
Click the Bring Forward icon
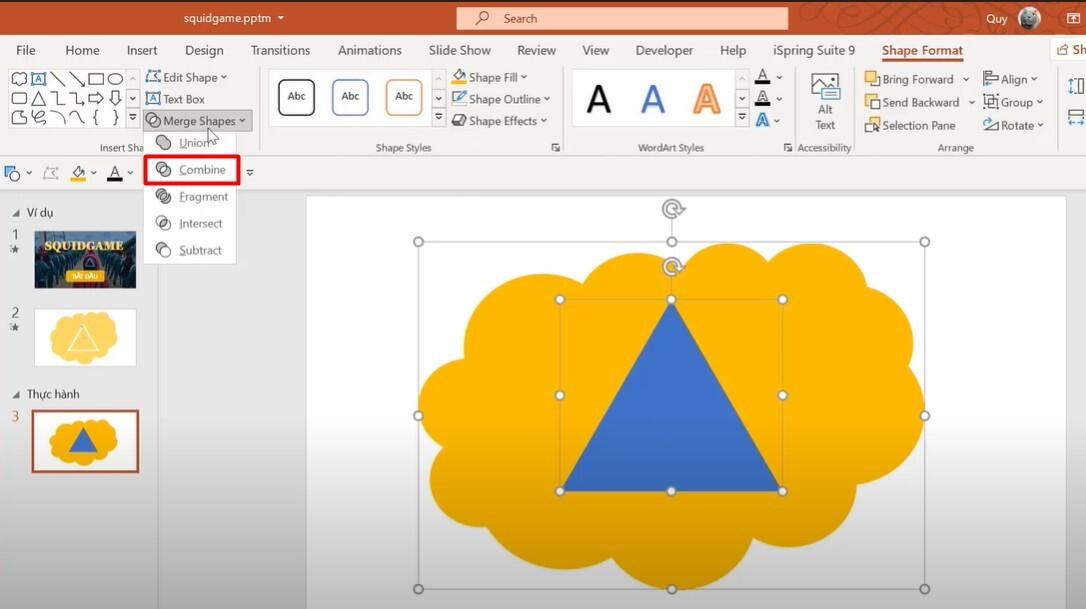[x=871, y=78]
